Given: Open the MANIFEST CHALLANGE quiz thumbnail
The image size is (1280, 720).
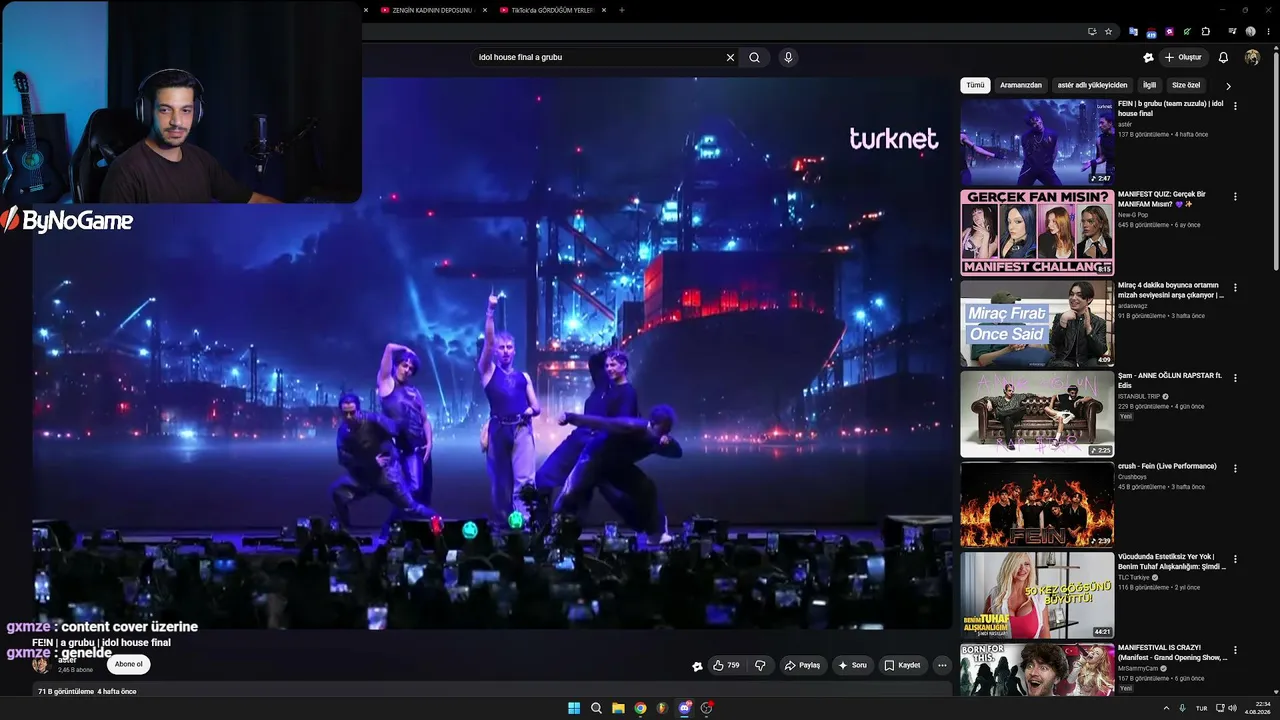Looking at the screenshot, I should pyautogui.click(x=1037, y=233).
